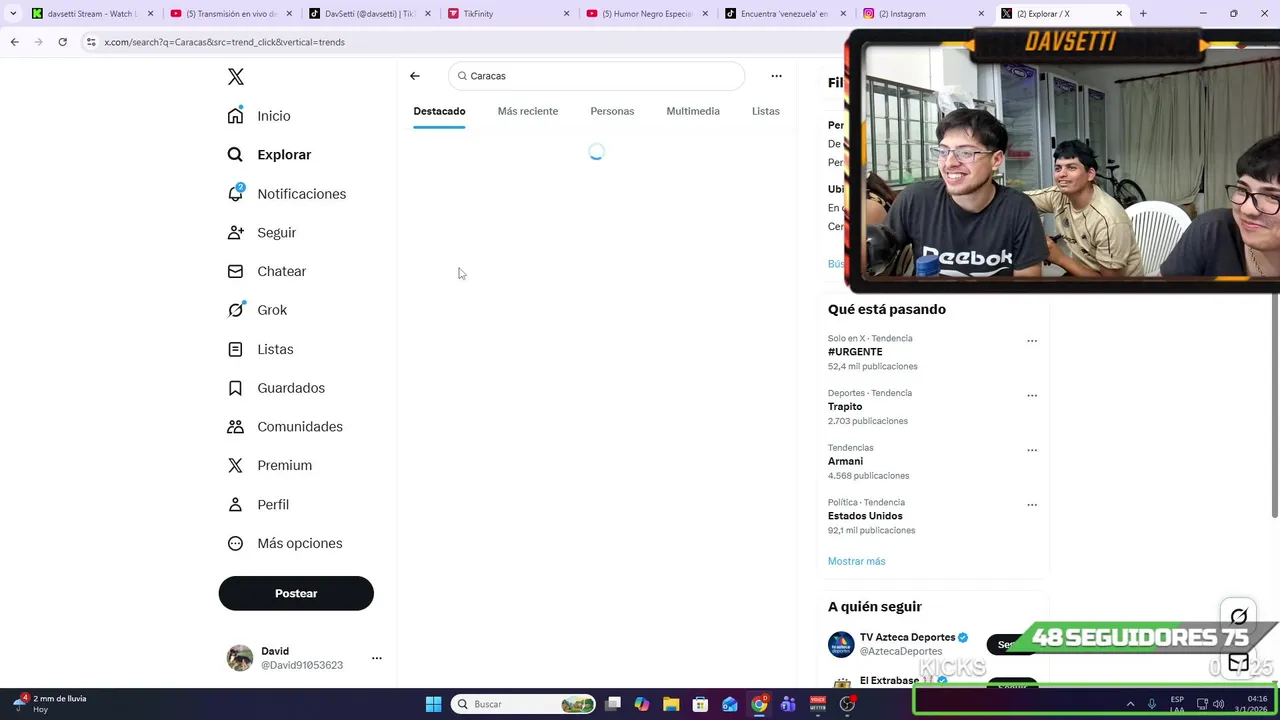Open OBS Studio from taskbar
Screen dimensions: 1280x720
847,704
